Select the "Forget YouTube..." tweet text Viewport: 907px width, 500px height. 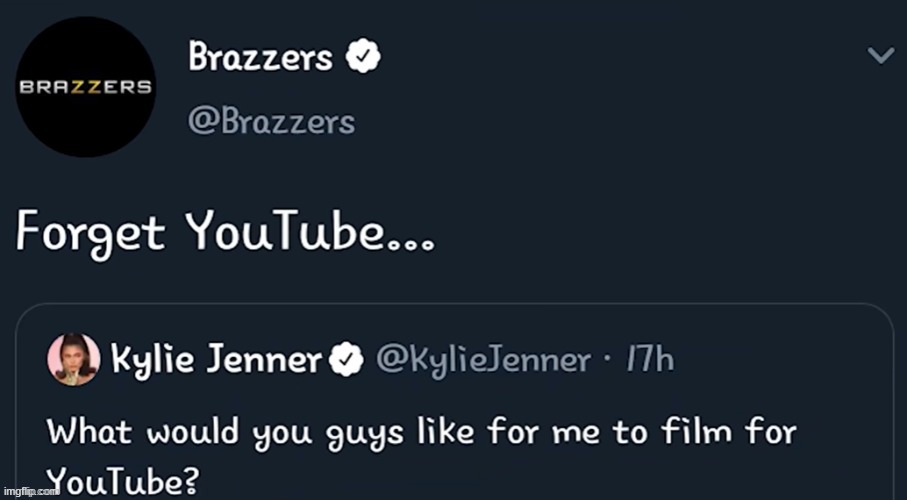pos(225,233)
